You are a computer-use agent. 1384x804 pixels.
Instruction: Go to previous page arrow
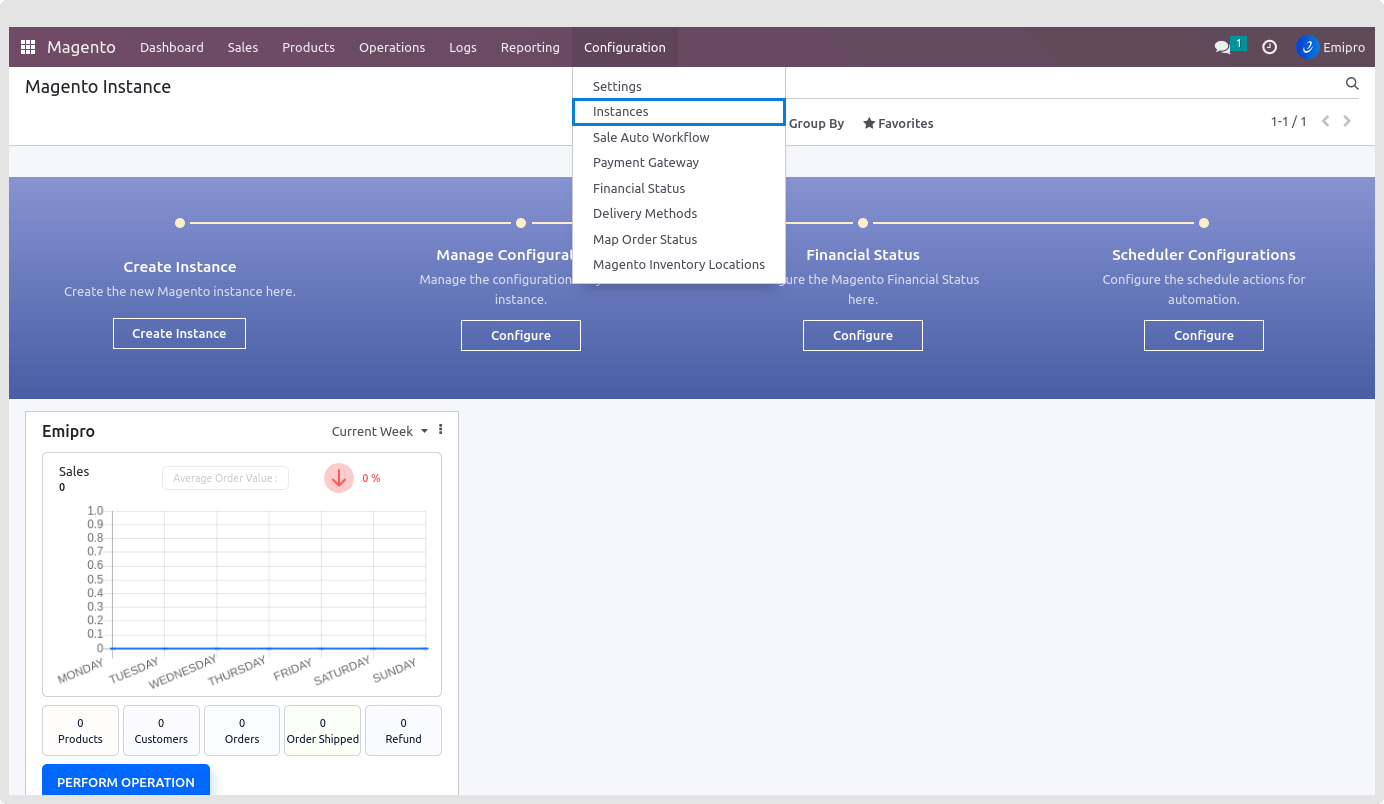1325,121
